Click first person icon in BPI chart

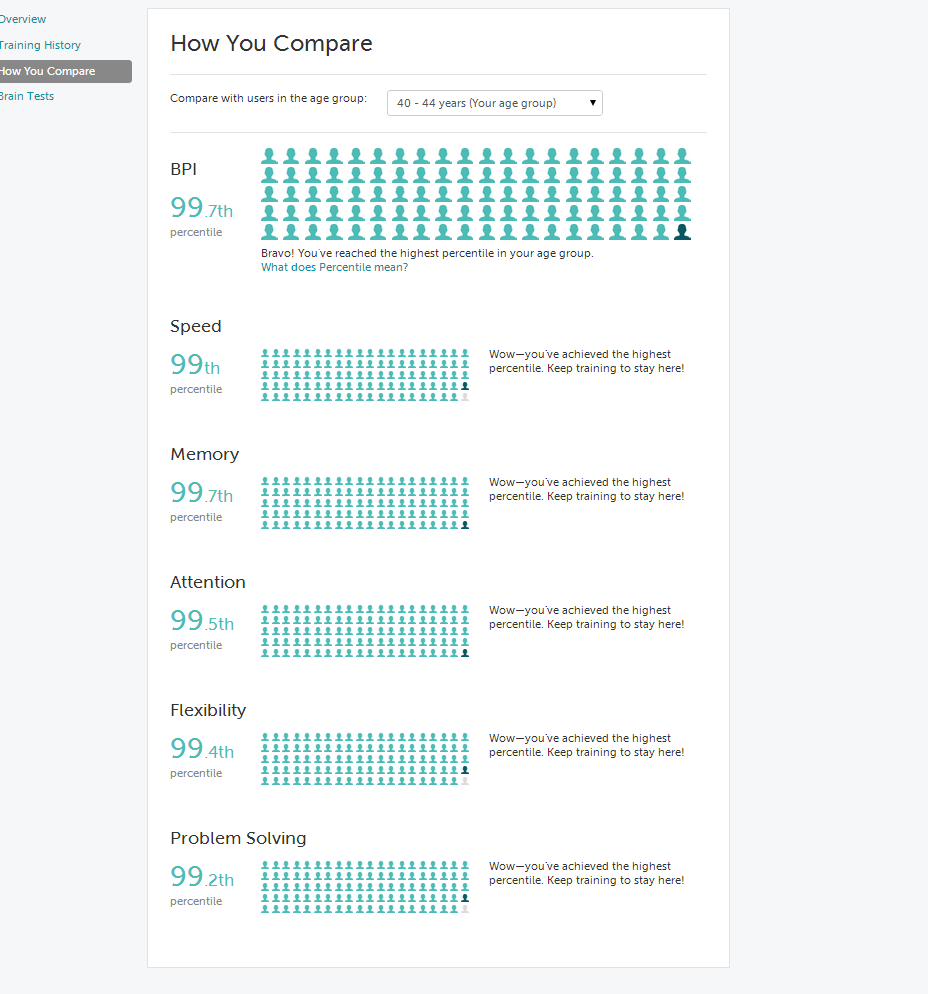(269, 156)
